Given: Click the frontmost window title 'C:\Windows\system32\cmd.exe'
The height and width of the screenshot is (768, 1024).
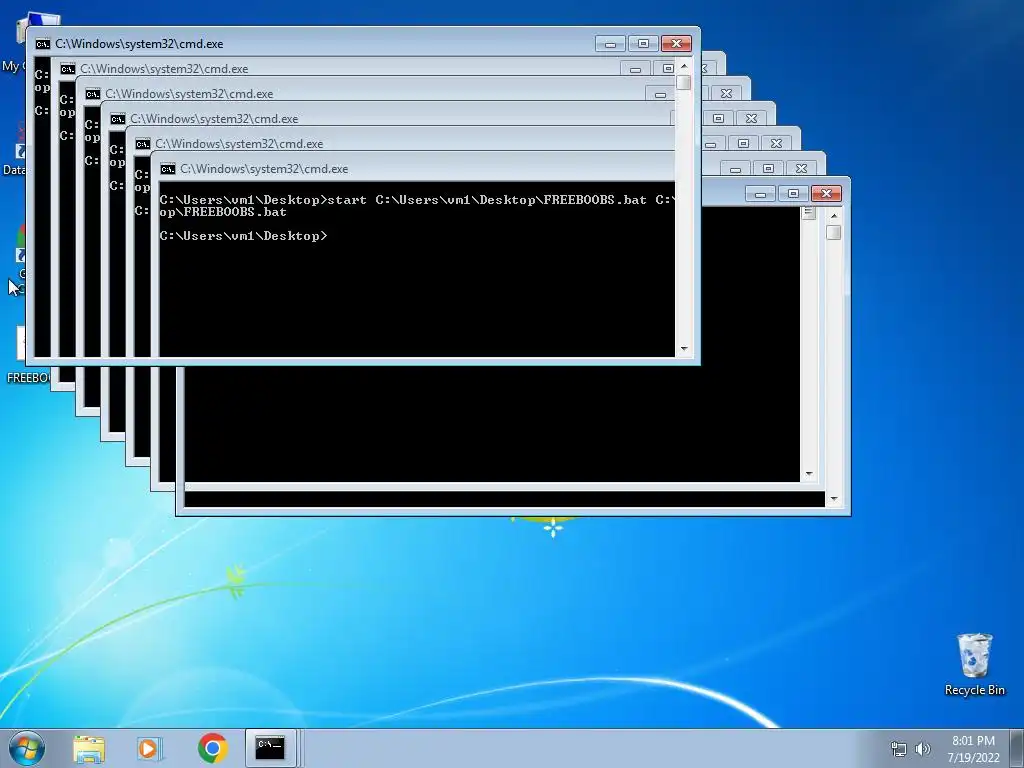Looking at the screenshot, I should point(139,44).
